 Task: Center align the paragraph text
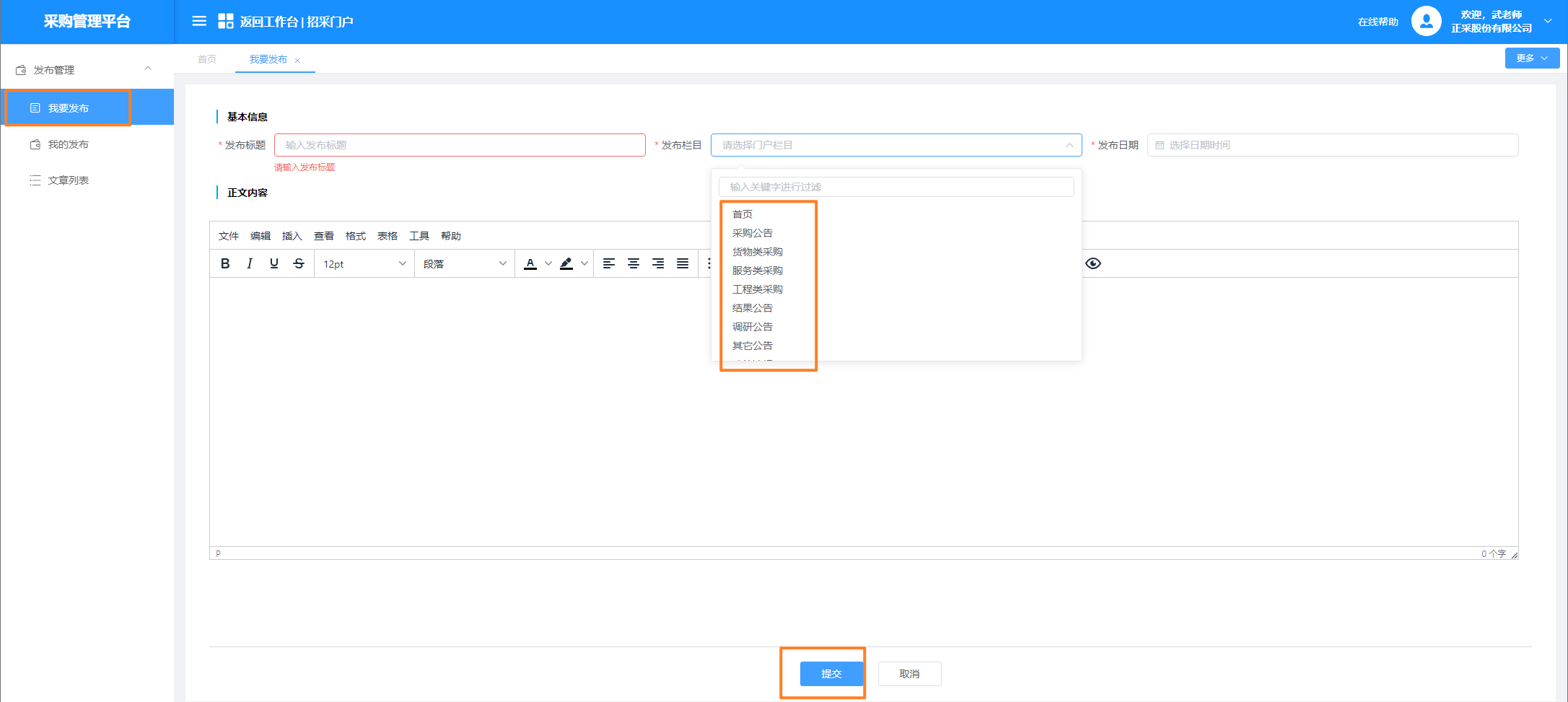coord(634,263)
